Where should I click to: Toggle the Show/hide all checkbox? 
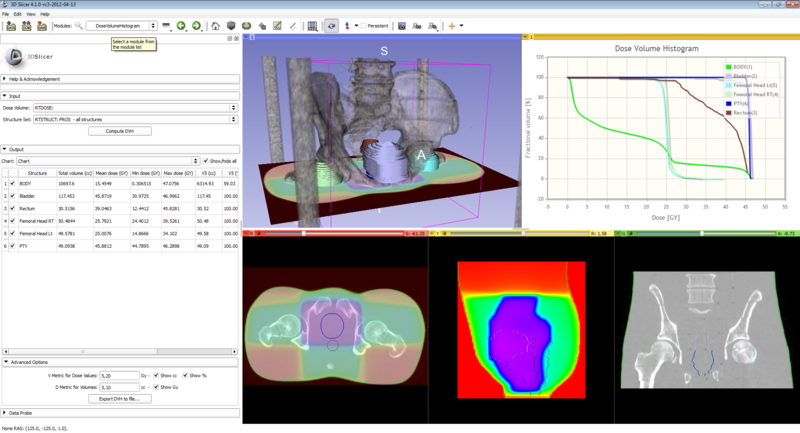tap(206, 161)
